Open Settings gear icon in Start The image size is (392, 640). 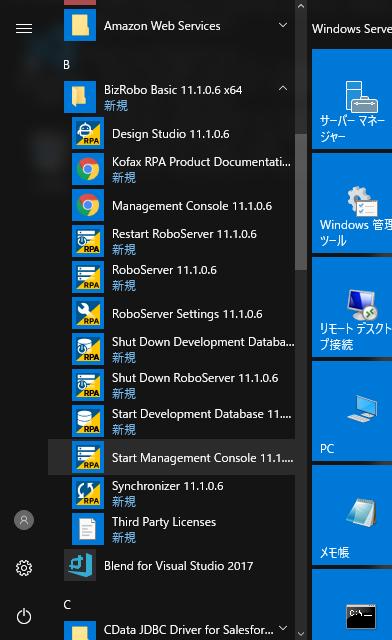click(24, 568)
